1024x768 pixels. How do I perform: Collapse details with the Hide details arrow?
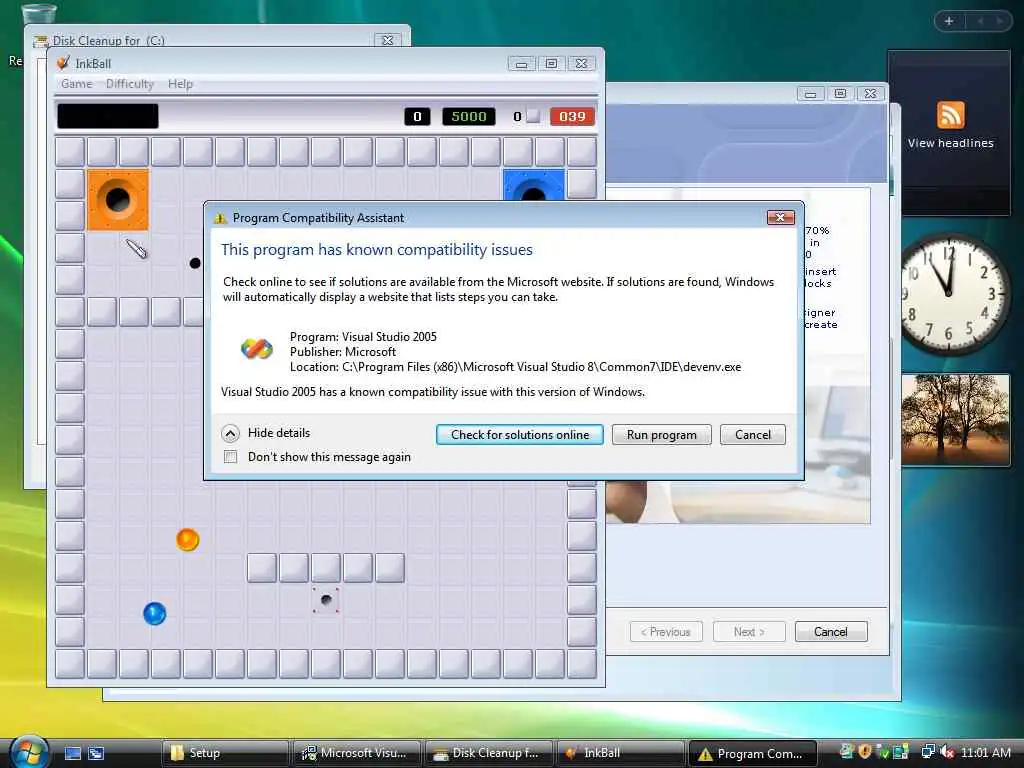point(231,434)
